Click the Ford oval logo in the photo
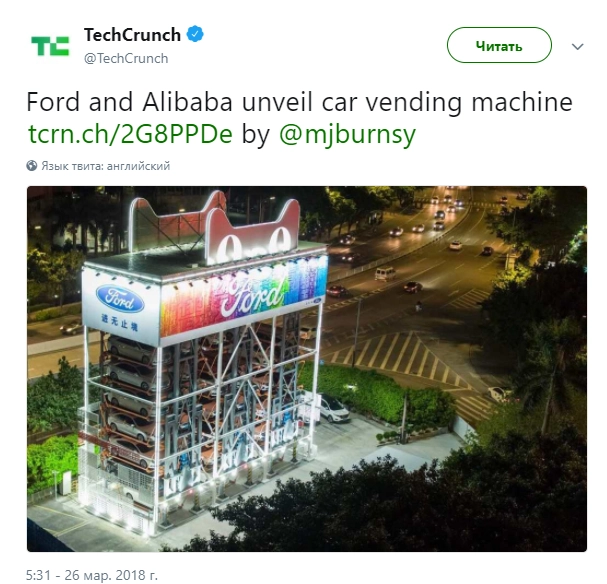607x584 pixels. click(x=120, y=299)
